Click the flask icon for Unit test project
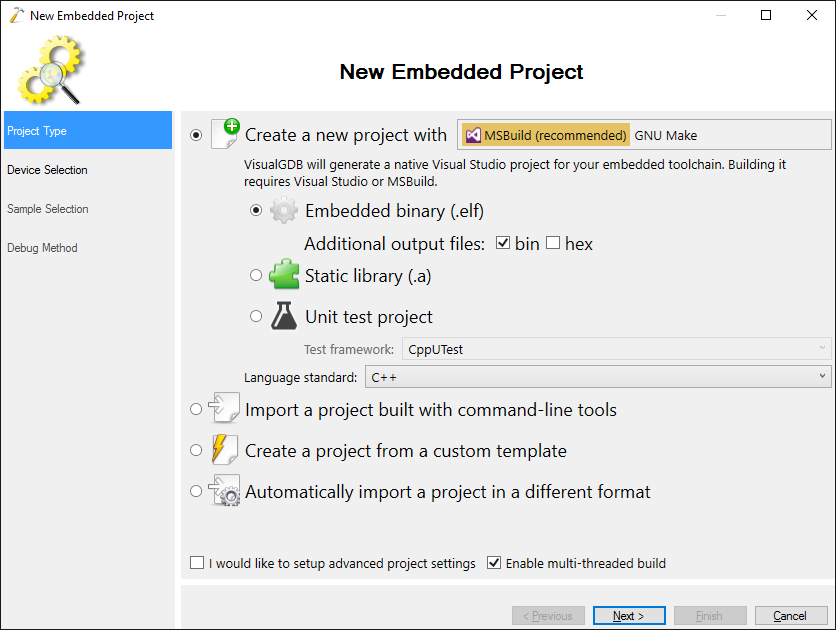The image size is (836, 630). tap(284, 316)
